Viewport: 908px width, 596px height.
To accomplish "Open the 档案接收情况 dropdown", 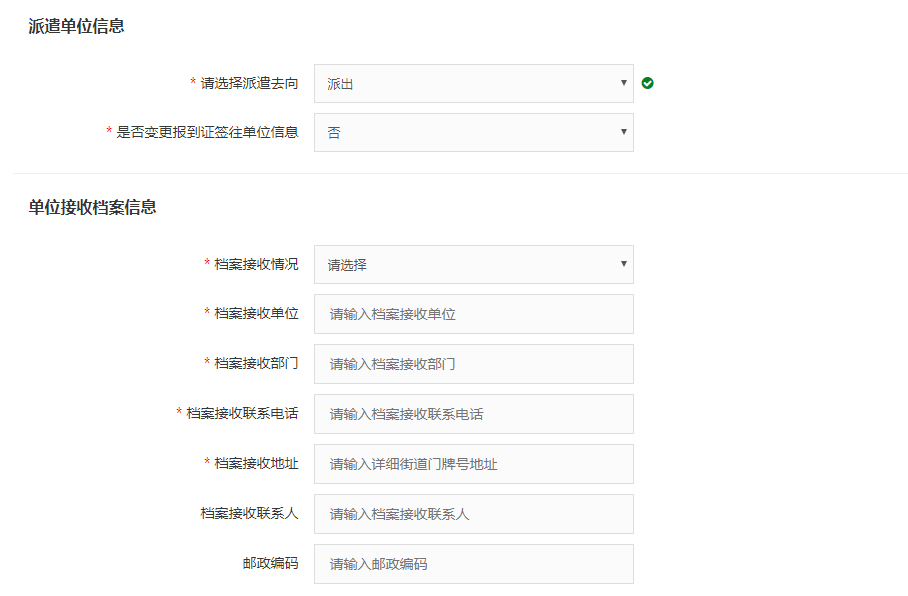I will [x=473, y=265].
